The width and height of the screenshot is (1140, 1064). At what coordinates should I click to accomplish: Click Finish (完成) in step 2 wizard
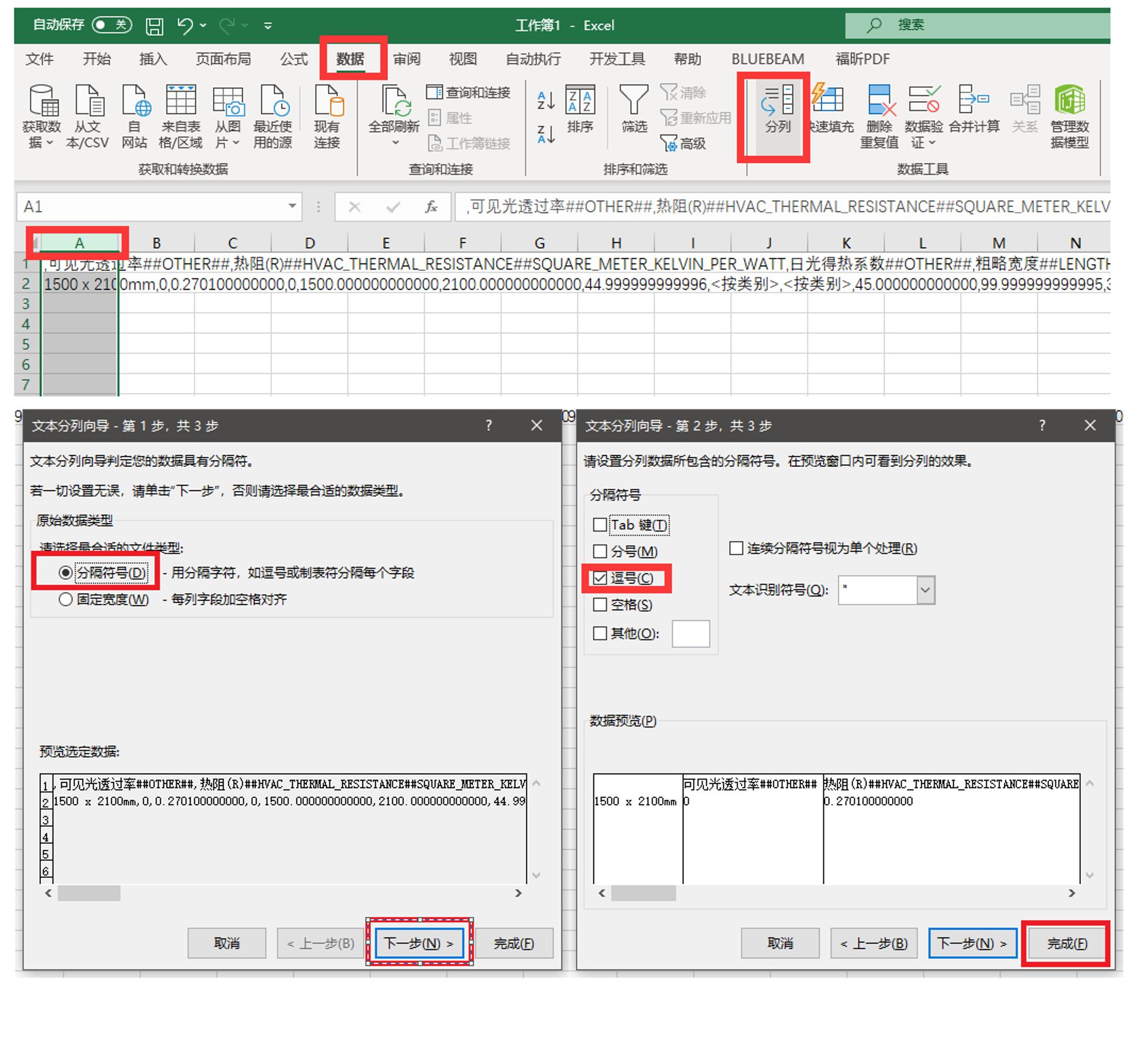tap(1066, 944)
